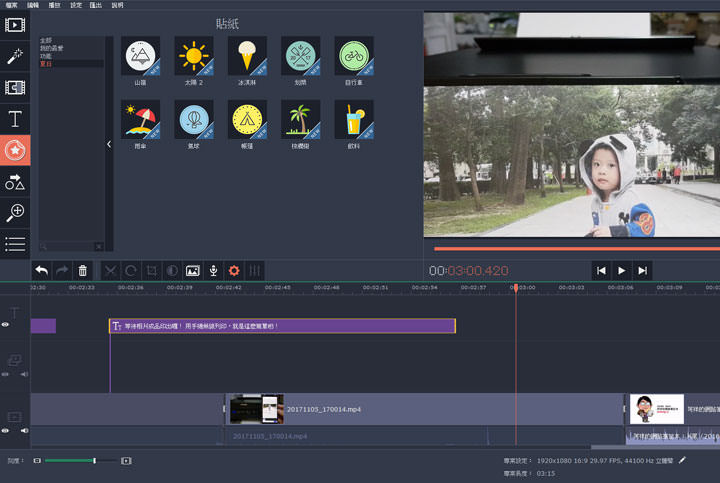The height and width of the screenshot is (483, 720).
Task: Click the microphone Record audio icon
Action: point(214,271)
